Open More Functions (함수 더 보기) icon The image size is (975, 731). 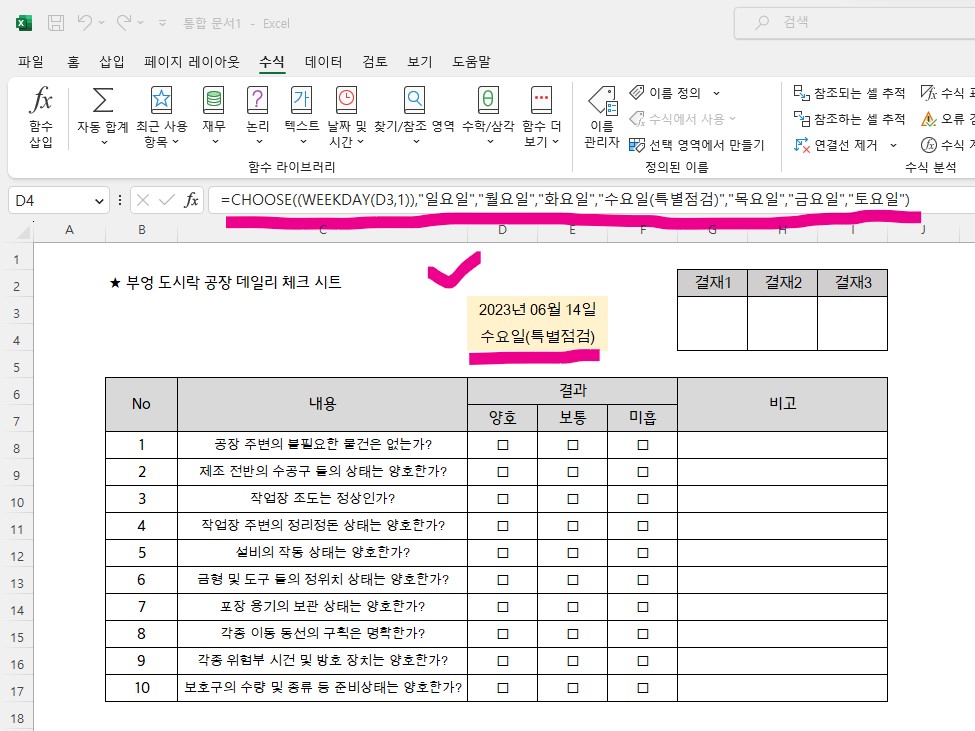[542, 99]
